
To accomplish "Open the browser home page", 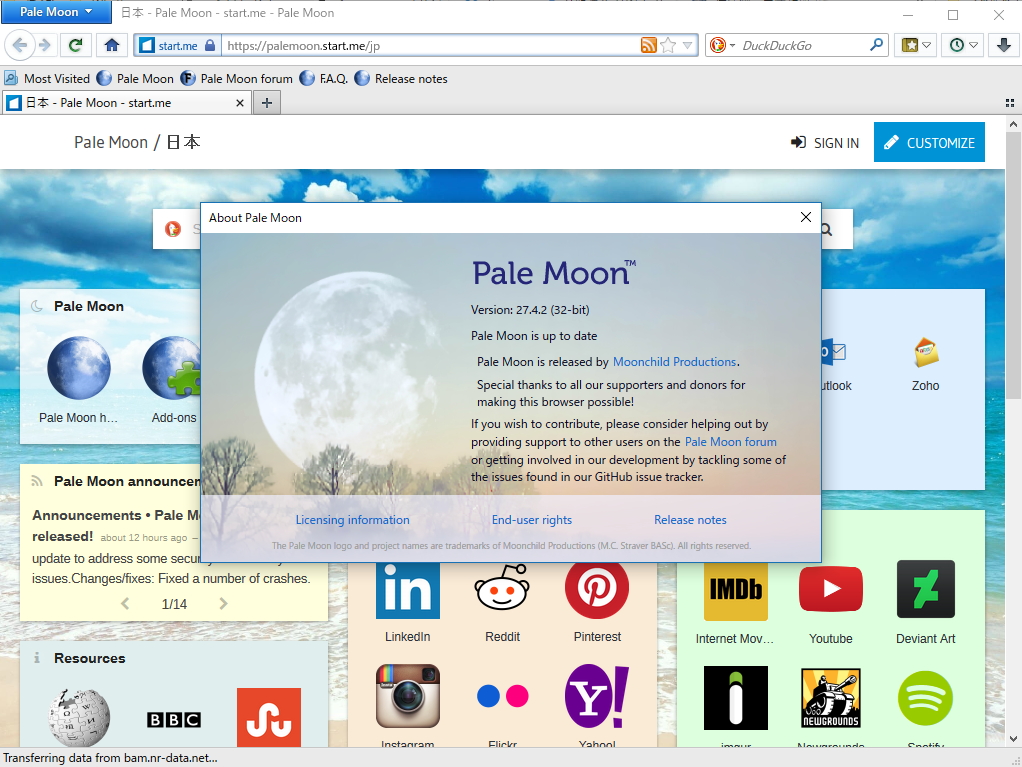I will (112, 45).
